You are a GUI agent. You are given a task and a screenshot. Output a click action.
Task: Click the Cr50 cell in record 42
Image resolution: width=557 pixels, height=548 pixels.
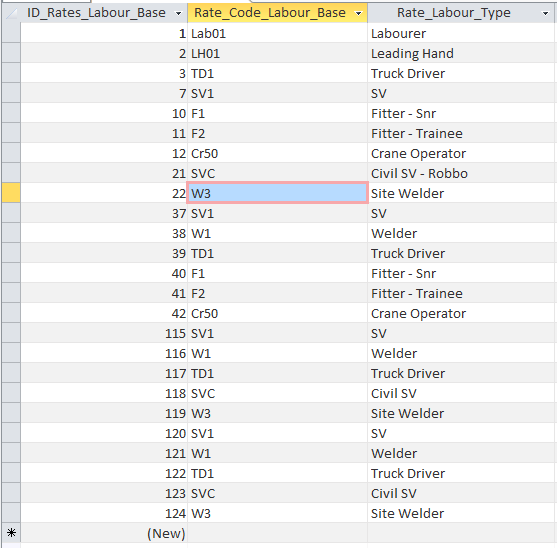[x=277, y=313]
